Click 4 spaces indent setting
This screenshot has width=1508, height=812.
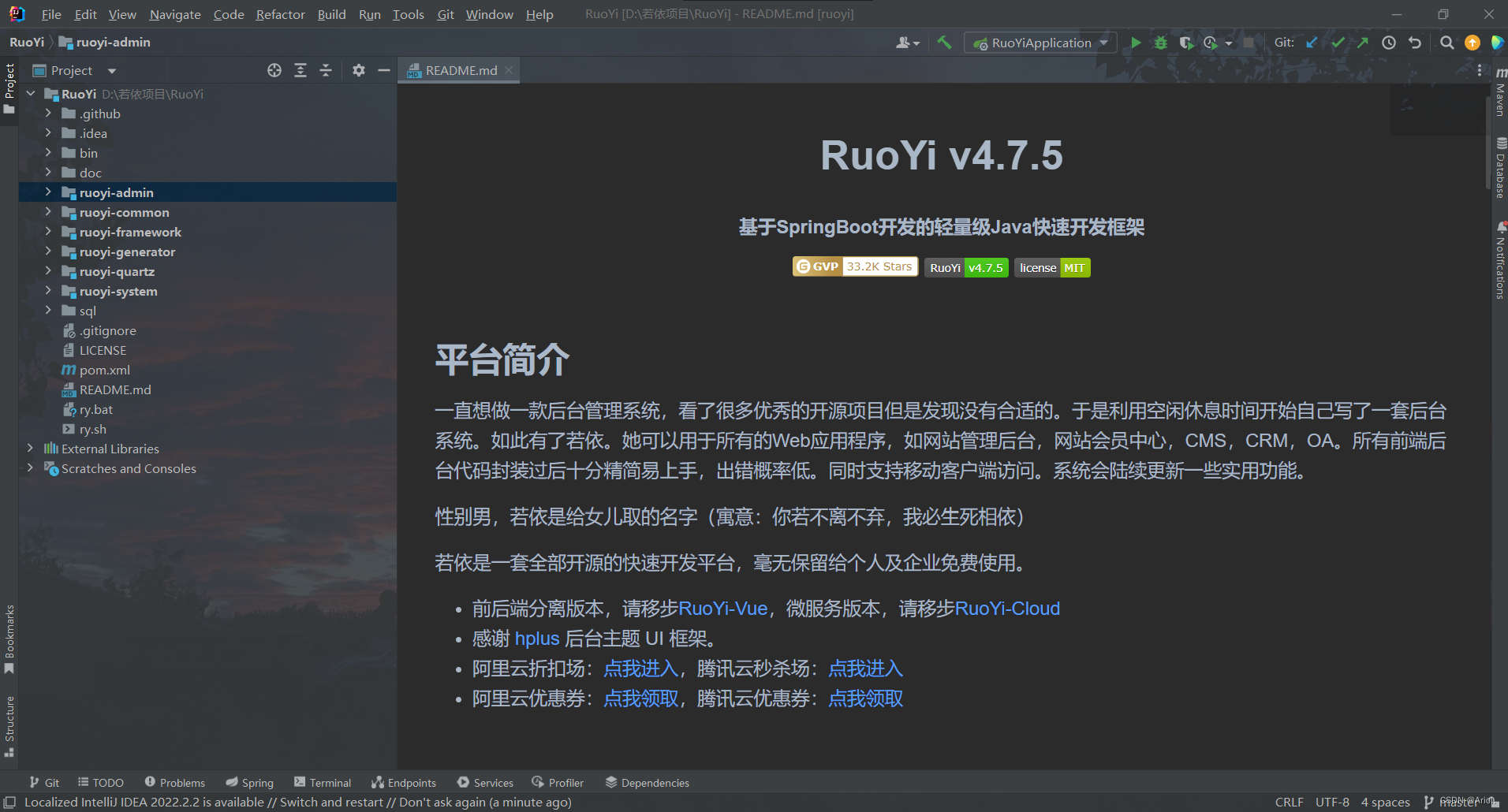tap(1385, 803)
